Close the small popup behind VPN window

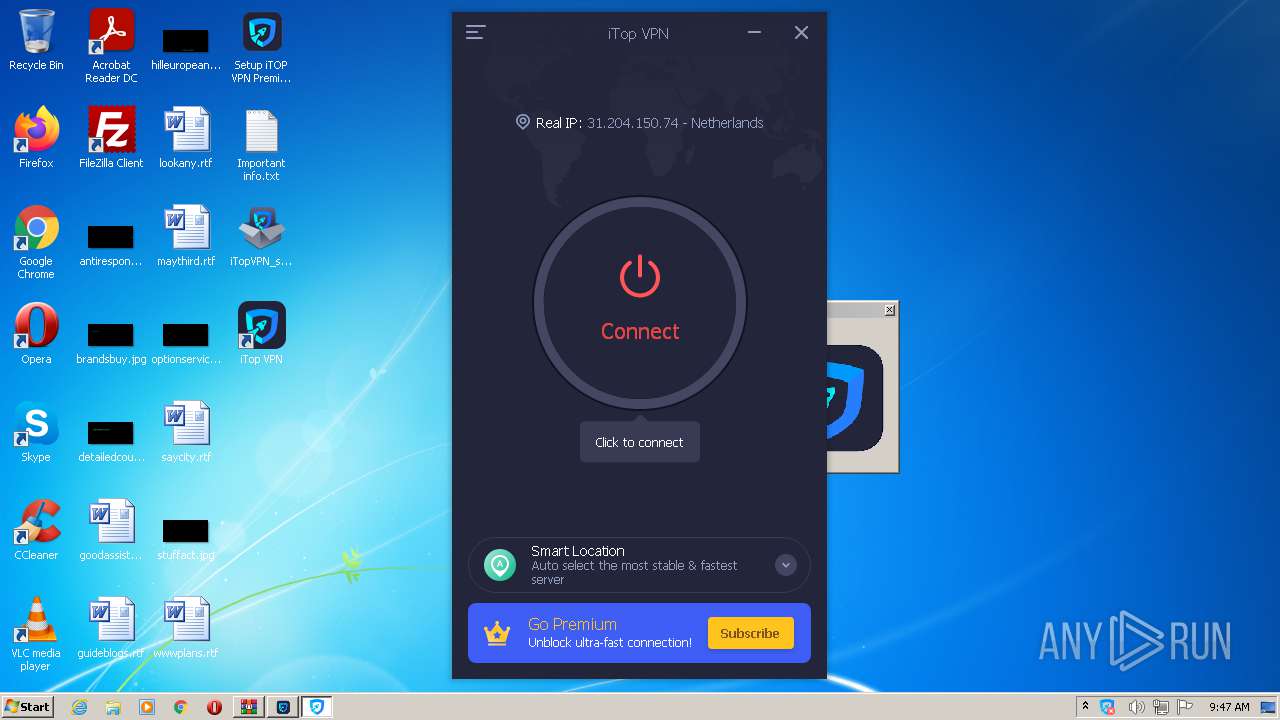889,310
